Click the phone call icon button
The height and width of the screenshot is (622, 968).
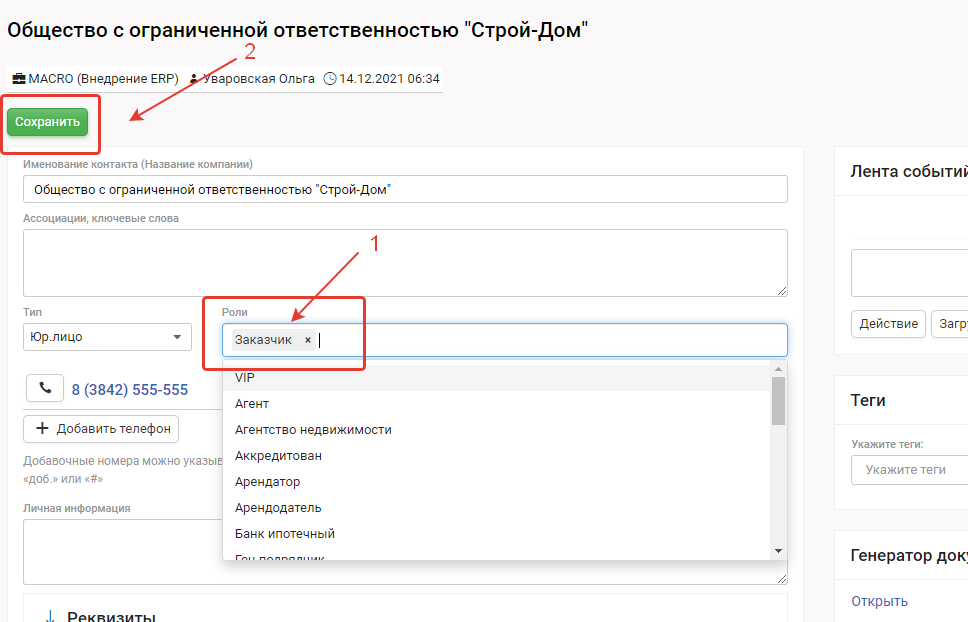(44, 389)
